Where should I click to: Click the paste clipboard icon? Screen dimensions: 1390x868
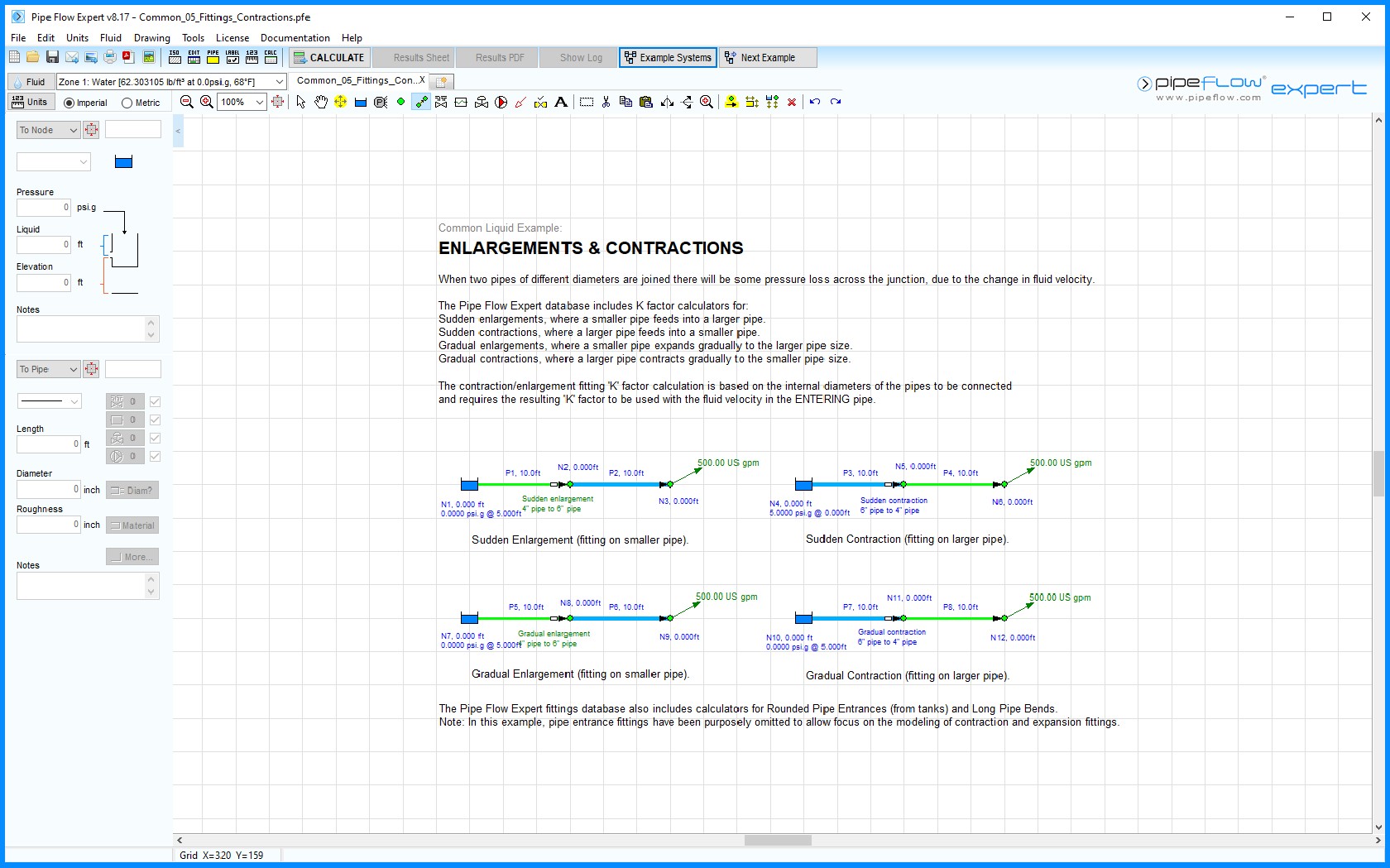(646, 102)
